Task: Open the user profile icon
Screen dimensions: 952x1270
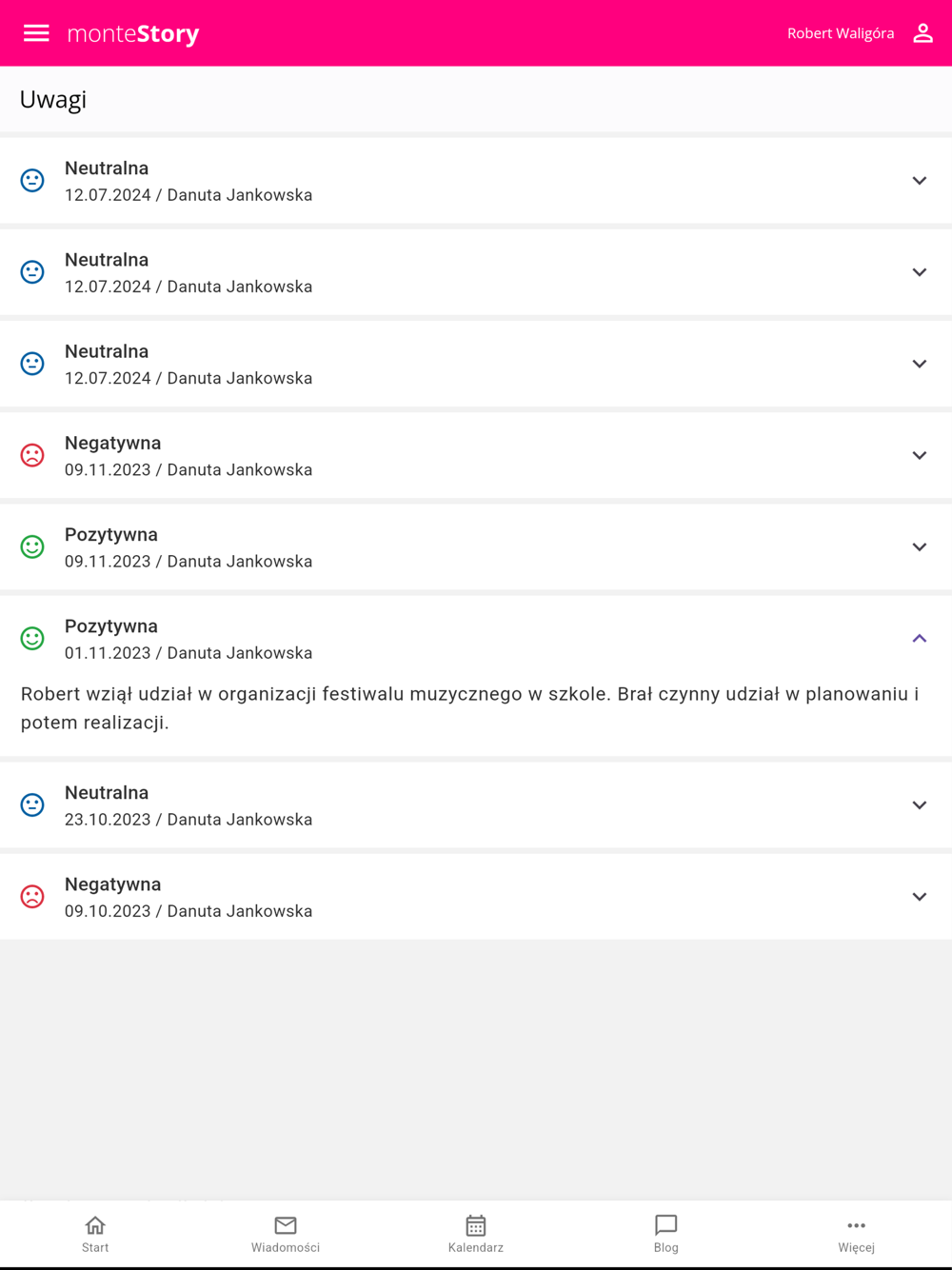Action: (922, 33)
